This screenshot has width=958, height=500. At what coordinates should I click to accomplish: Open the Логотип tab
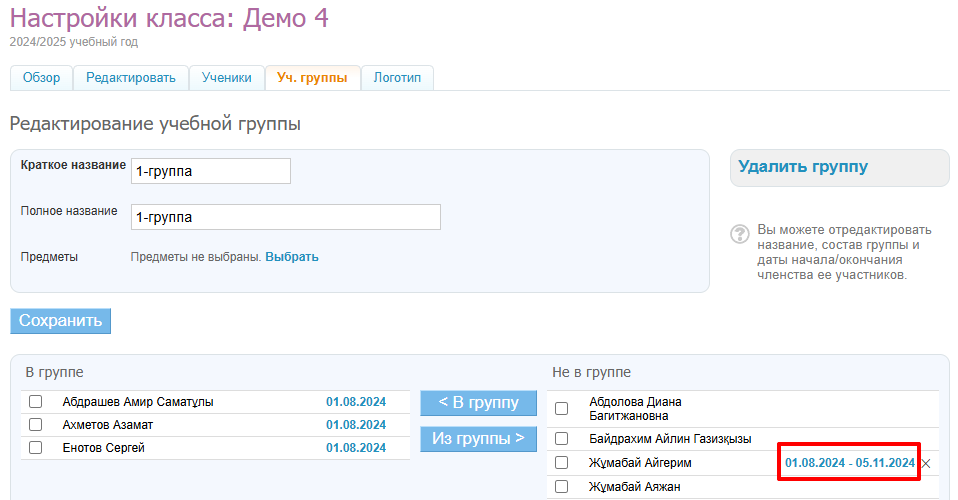point(397,78)
